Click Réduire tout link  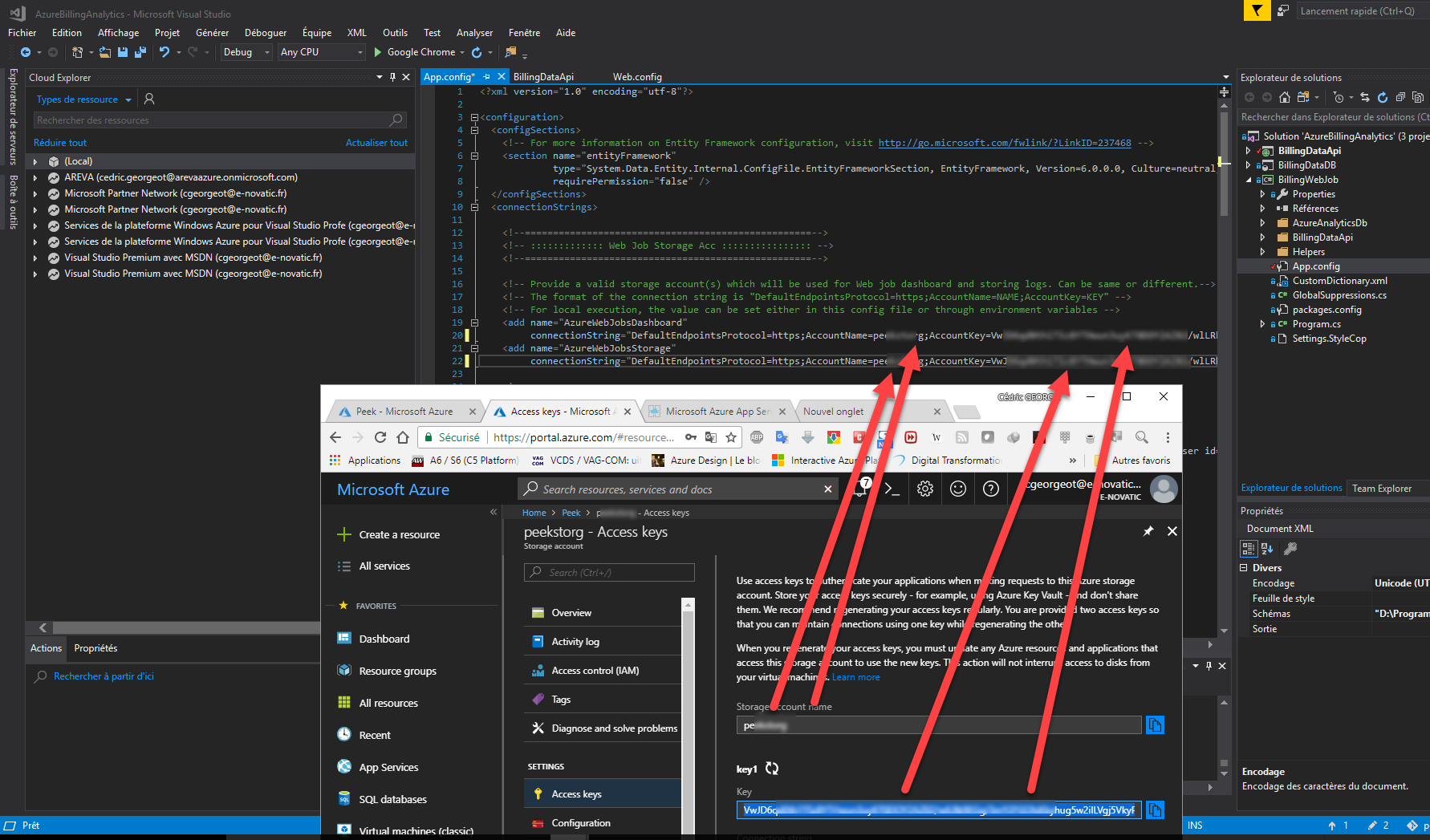(x=60, y=143)
